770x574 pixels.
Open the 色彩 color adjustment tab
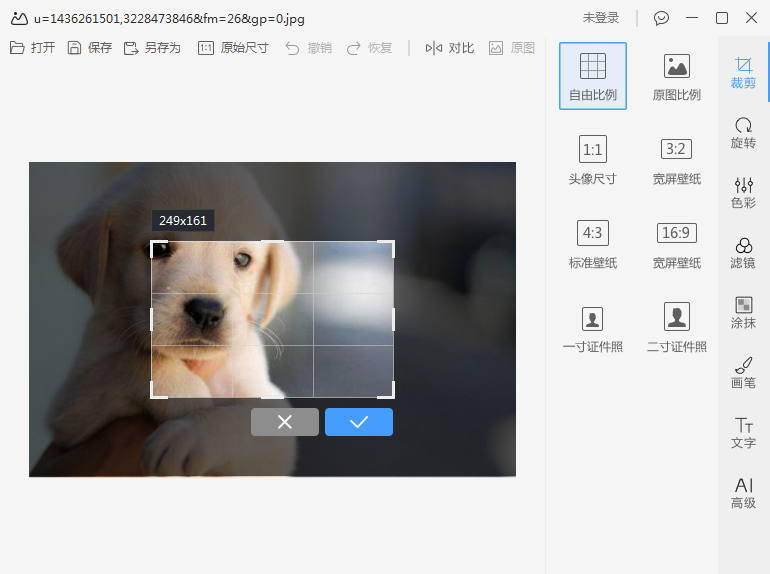click(x=743, y=192)
